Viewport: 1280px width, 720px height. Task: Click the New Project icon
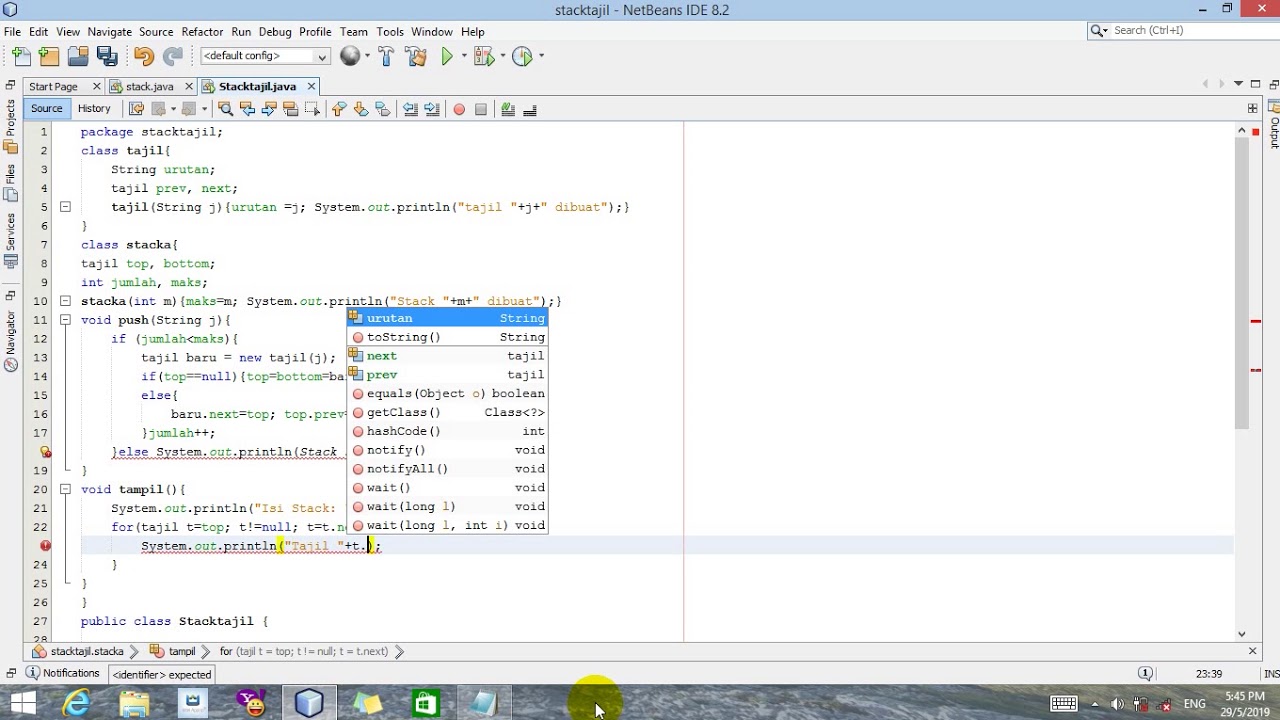tap(49, 57)
